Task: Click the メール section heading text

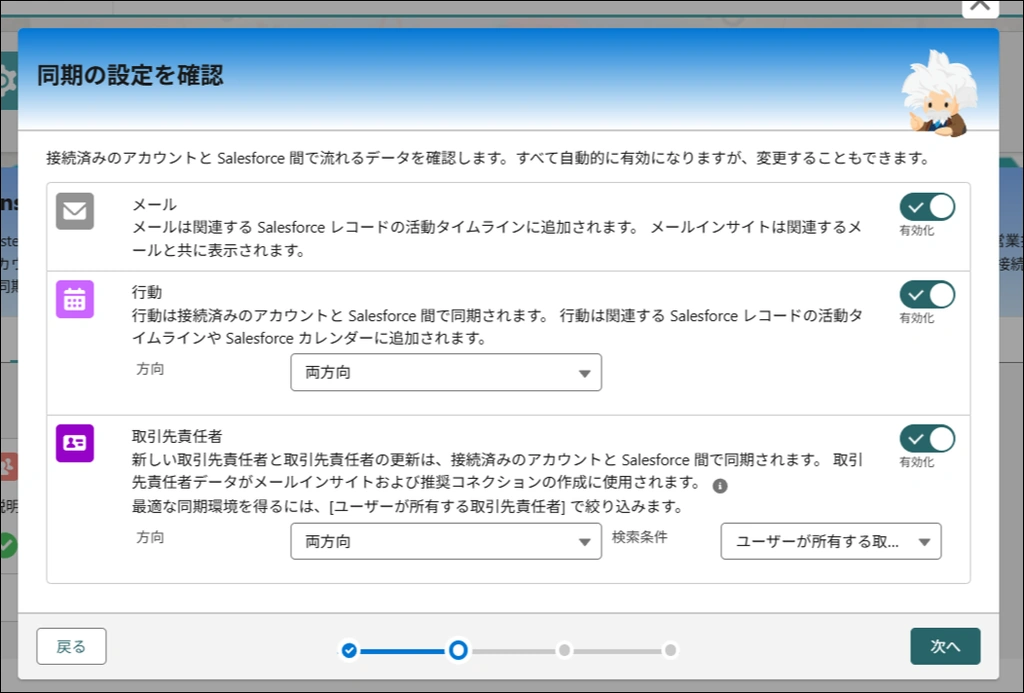Action: point(154,204)
